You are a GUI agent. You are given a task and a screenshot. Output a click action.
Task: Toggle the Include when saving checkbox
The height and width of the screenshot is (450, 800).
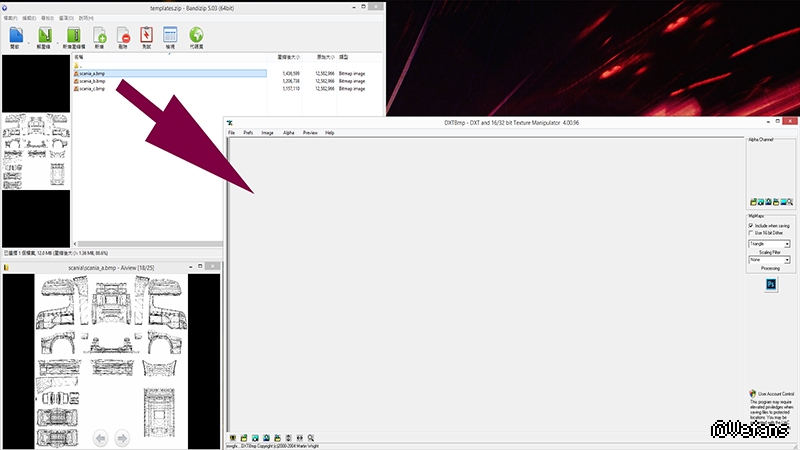(x=751, y=225)
